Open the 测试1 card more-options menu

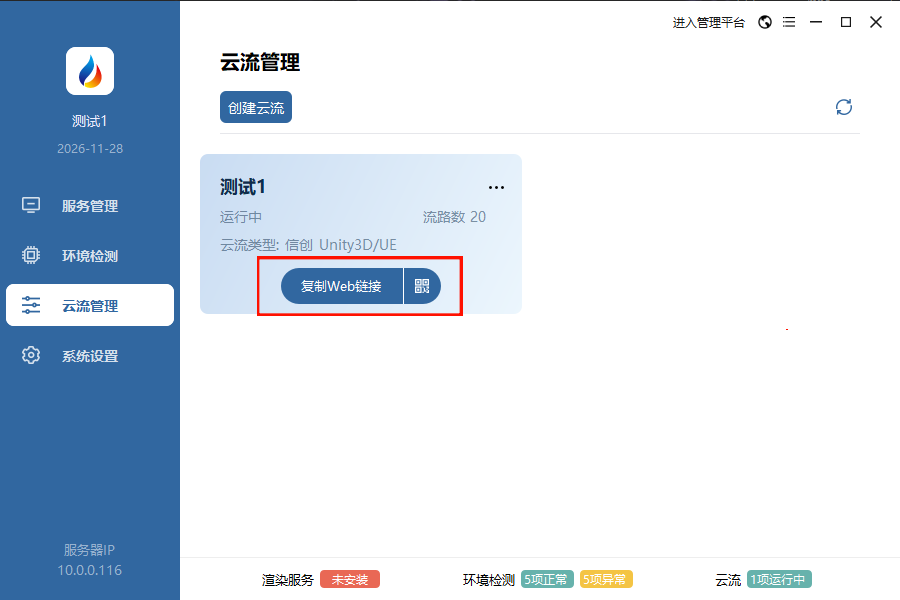tap(496, 187)
